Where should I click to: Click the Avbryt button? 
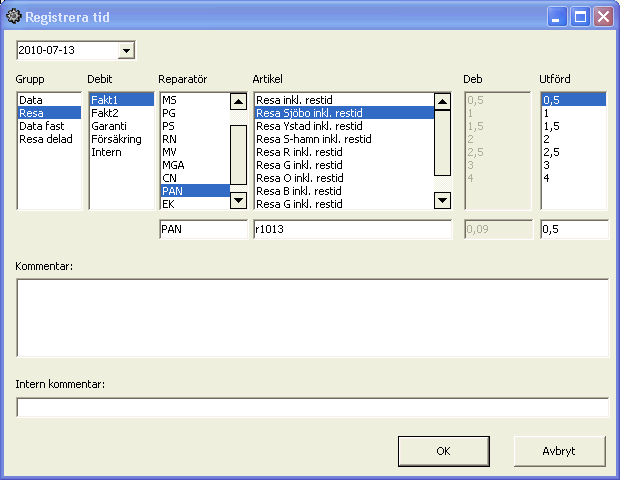pyautogui.click(x=559, y=451)
